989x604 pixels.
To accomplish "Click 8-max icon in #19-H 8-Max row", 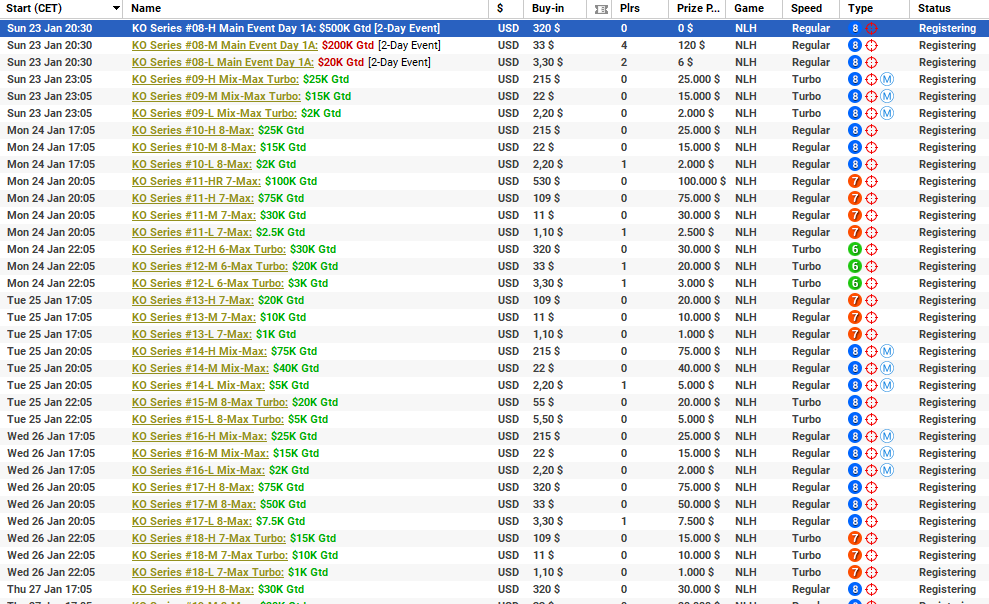I will [x=855, y=590].
